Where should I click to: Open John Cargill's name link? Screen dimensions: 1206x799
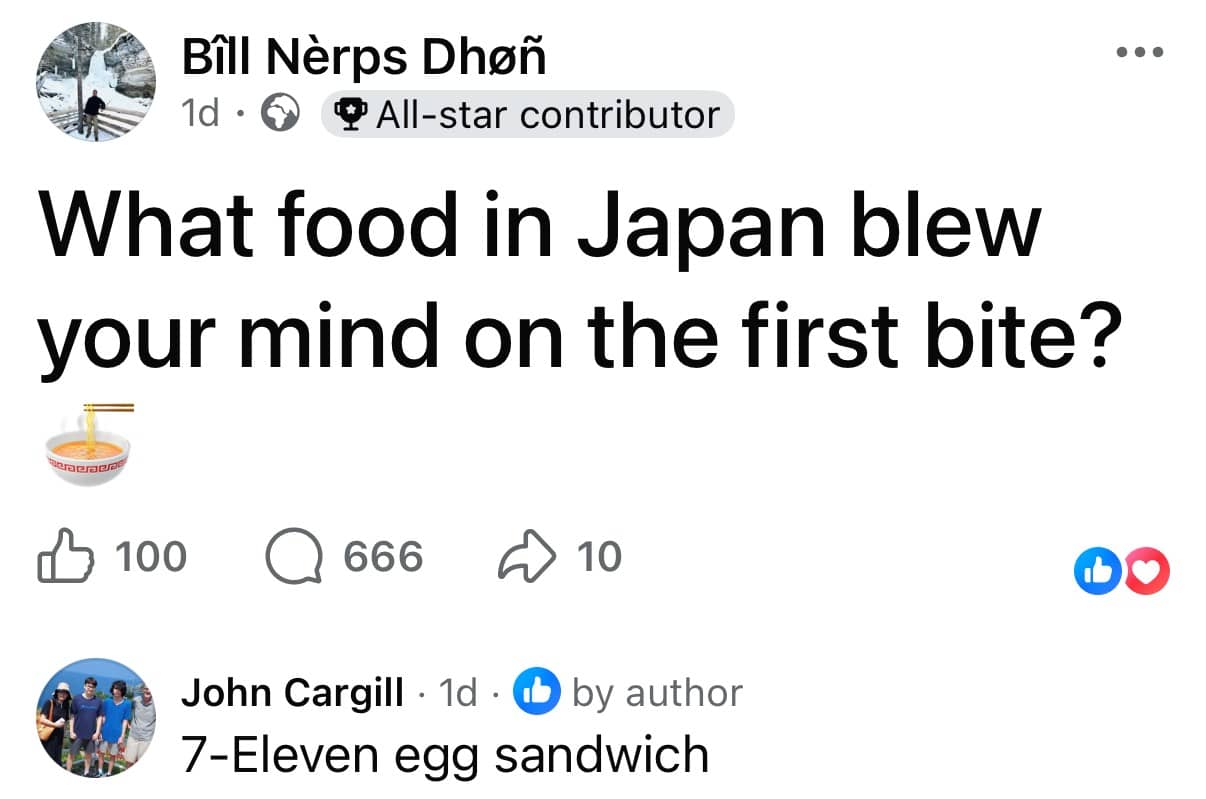[292, 692]
